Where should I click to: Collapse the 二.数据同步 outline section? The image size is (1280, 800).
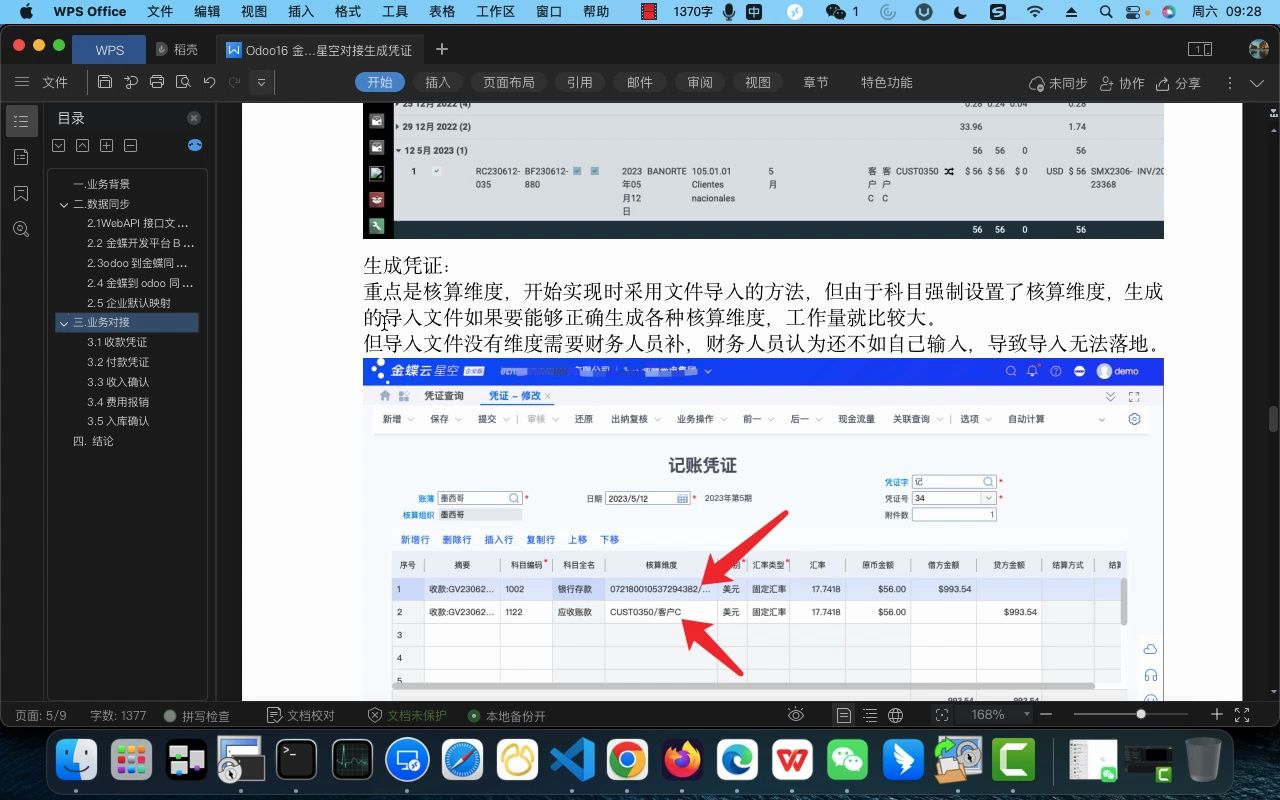coord(64,204)
